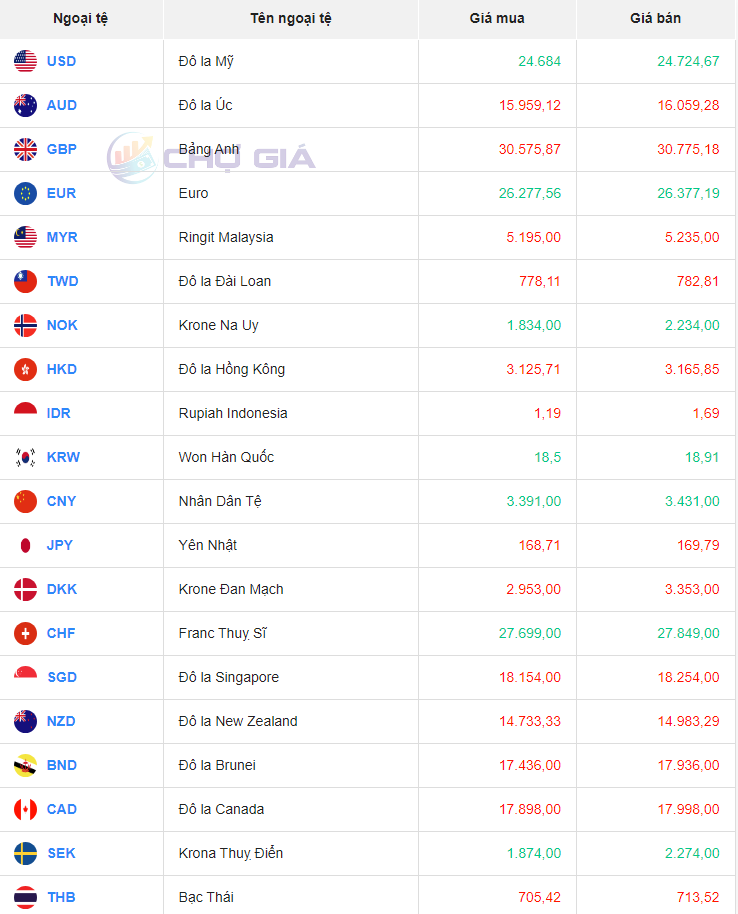
Task: Click the European Union flag icon
Action: [26, 193]
